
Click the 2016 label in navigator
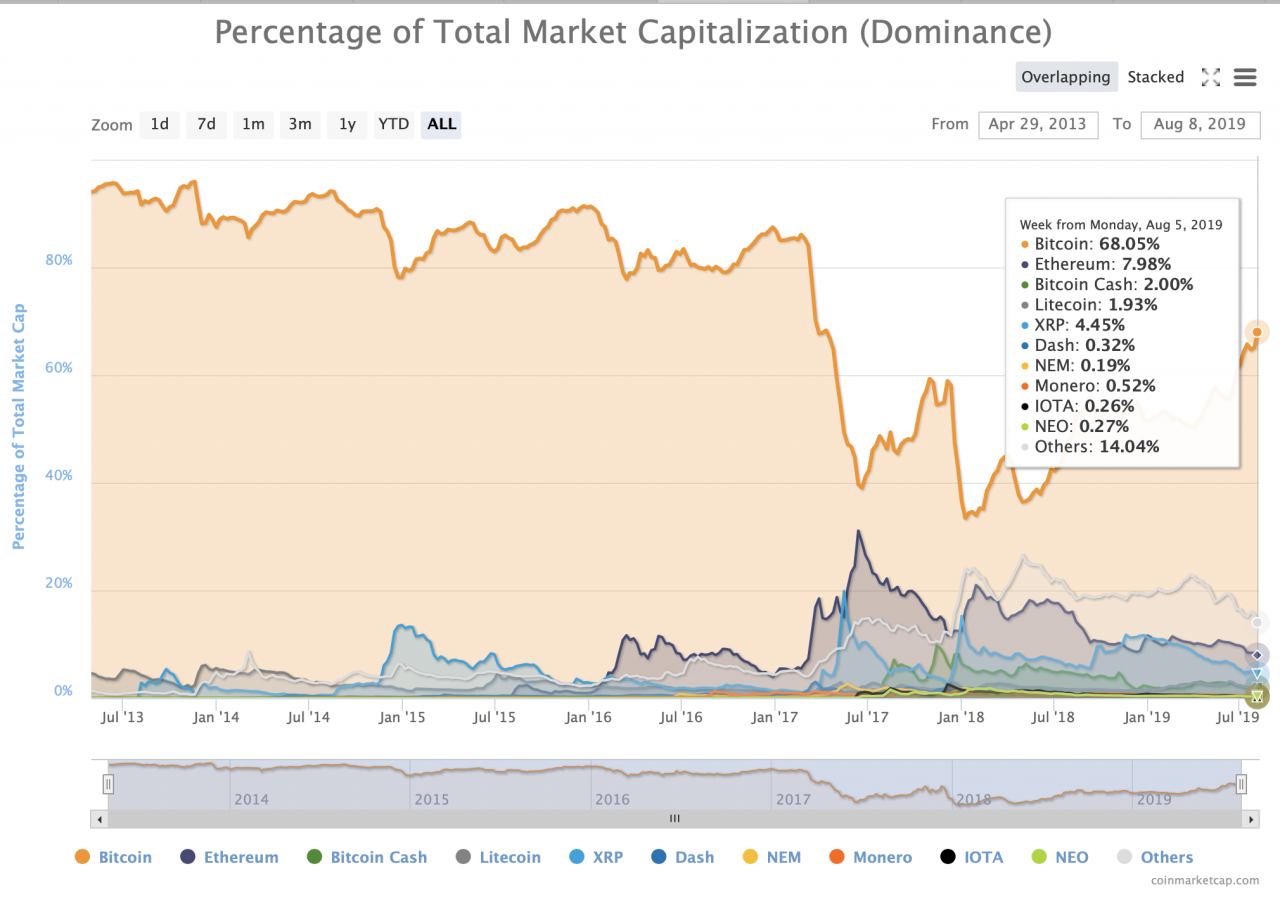click(x=612, y=799)
